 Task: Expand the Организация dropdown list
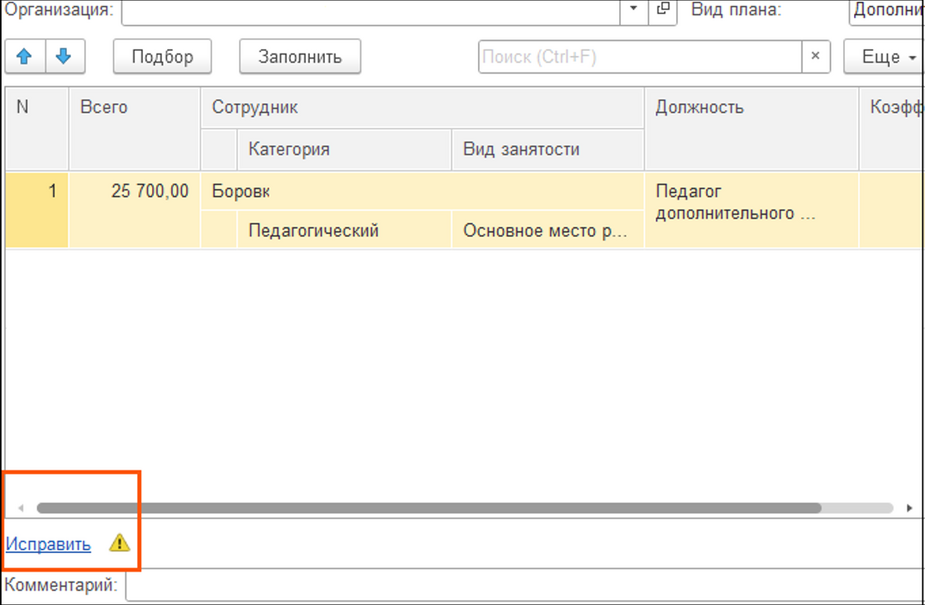point(633,10)
